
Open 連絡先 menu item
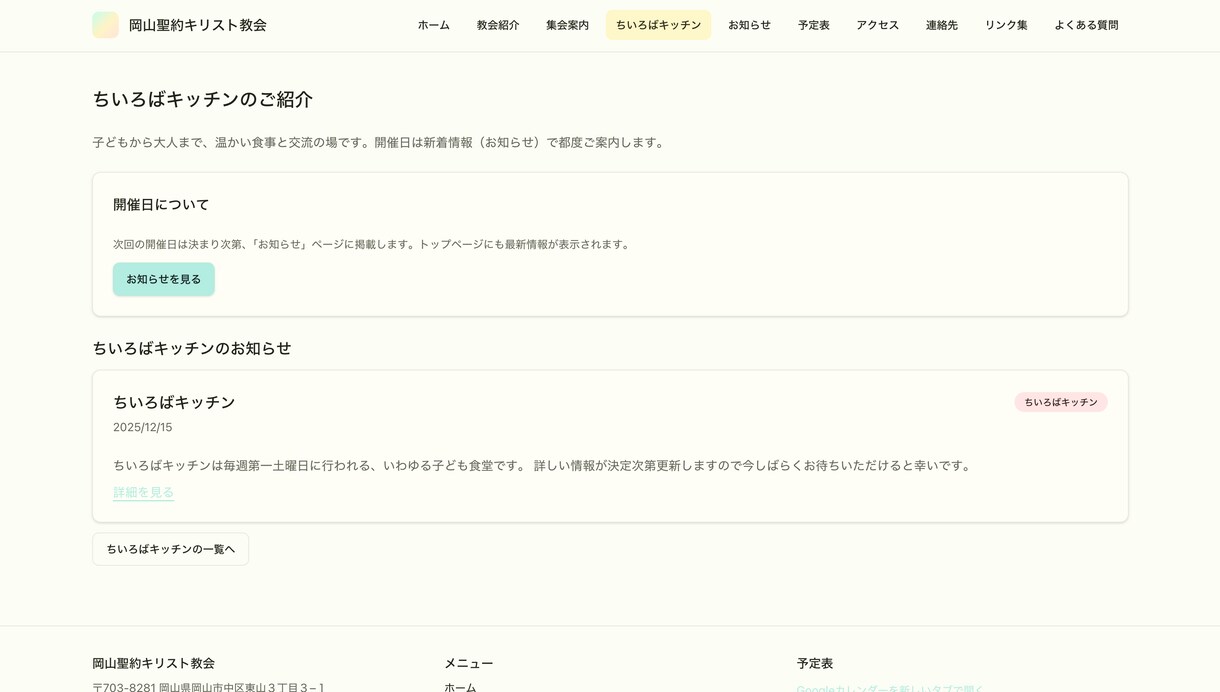[x=941, y=25]
